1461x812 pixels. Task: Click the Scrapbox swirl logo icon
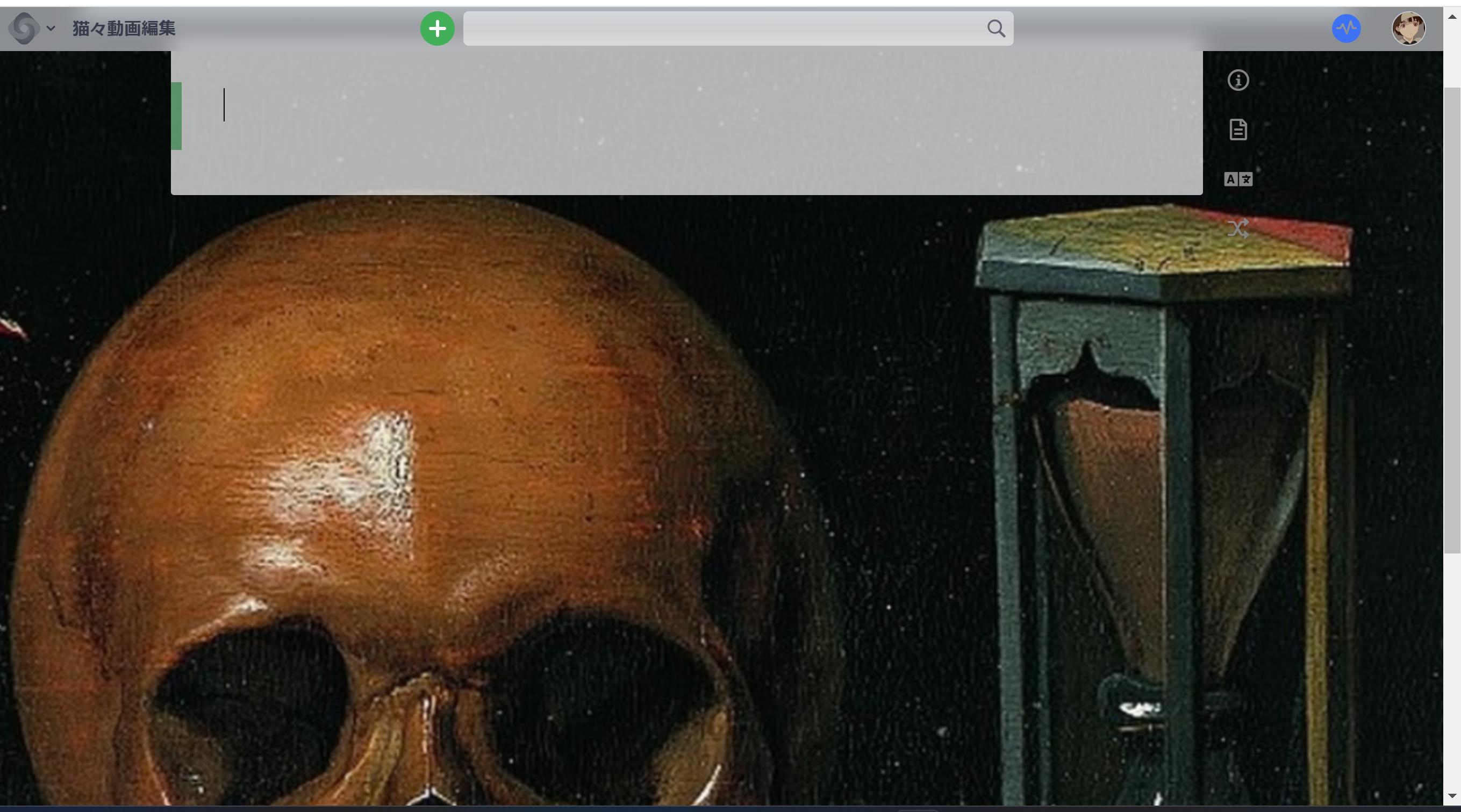(x=24, y=28)
